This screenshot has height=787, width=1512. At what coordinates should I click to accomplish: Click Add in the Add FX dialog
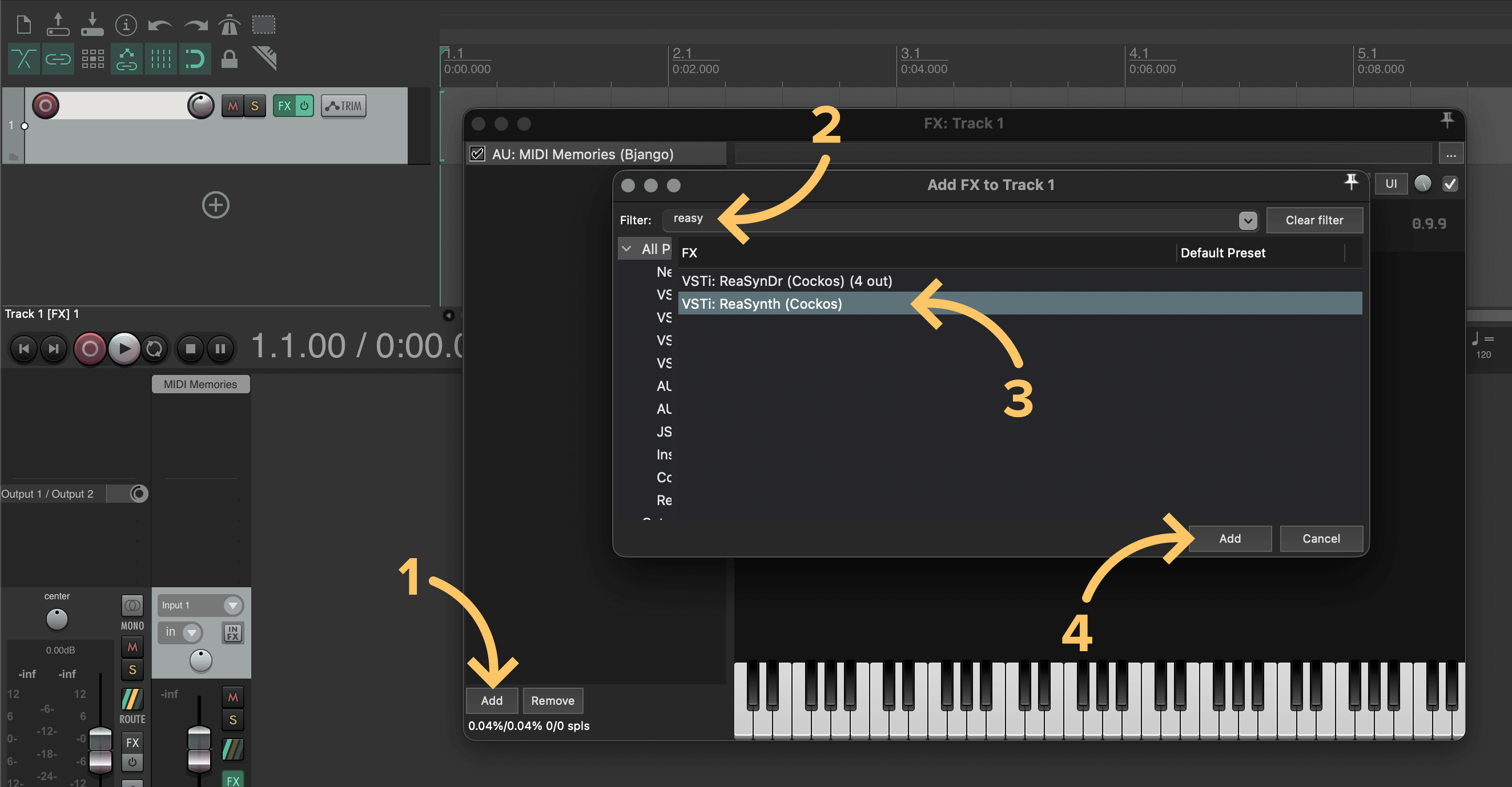pyautogui.click(x=1230, y=538)
